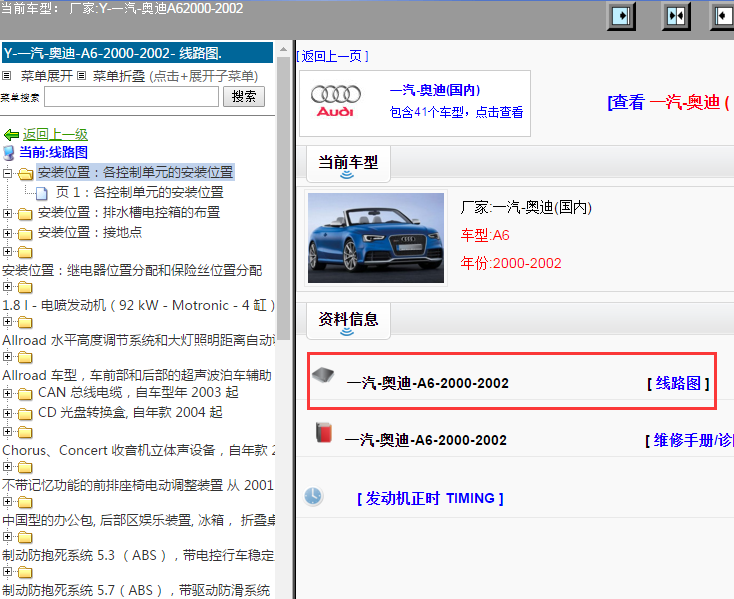Screen dimensions: 734x599
Task: Expand the 1.8 l 电喷发动机 node
Action: (7, 286)
